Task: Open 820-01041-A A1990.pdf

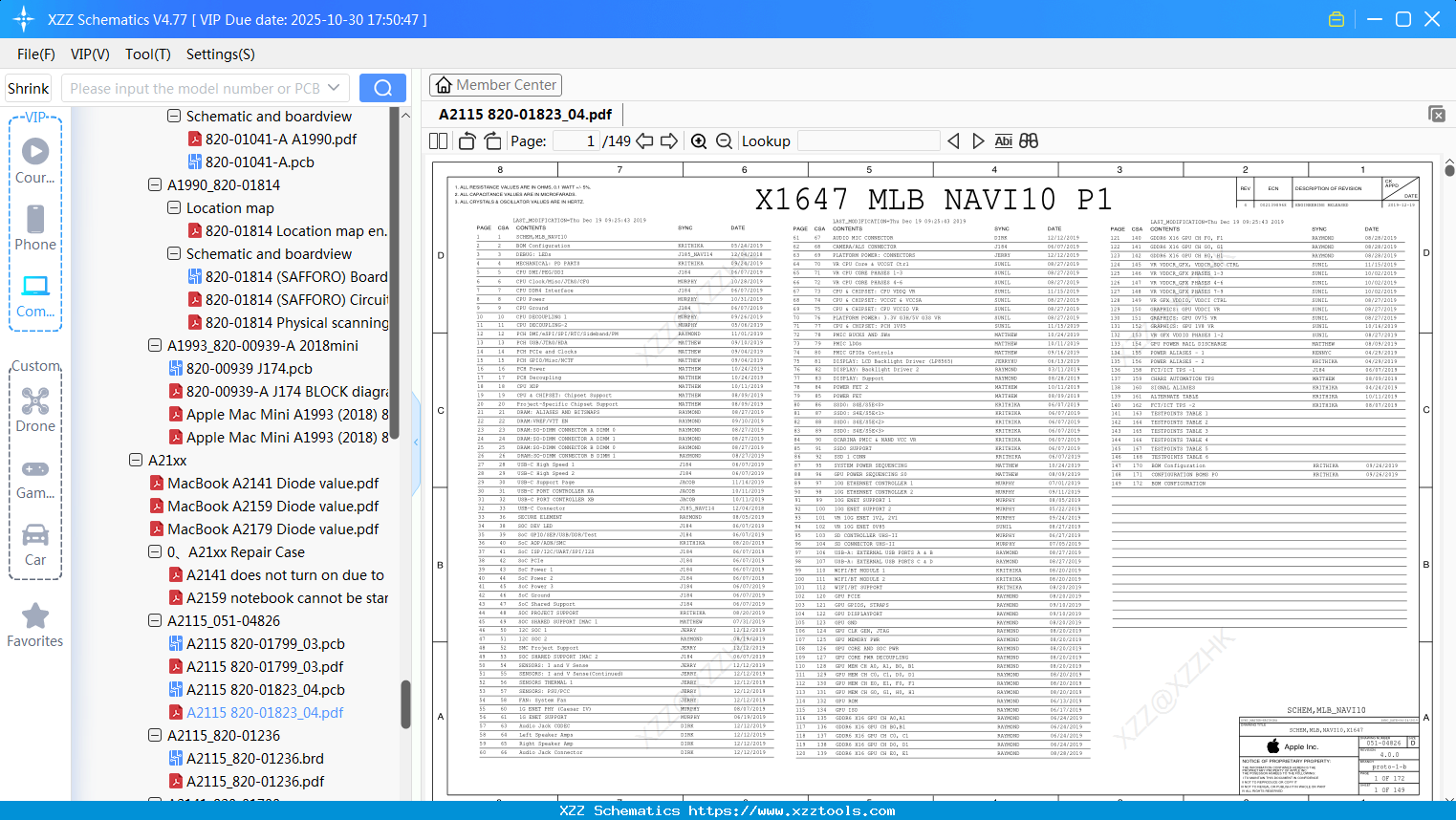Action: [x=272, y=139]
